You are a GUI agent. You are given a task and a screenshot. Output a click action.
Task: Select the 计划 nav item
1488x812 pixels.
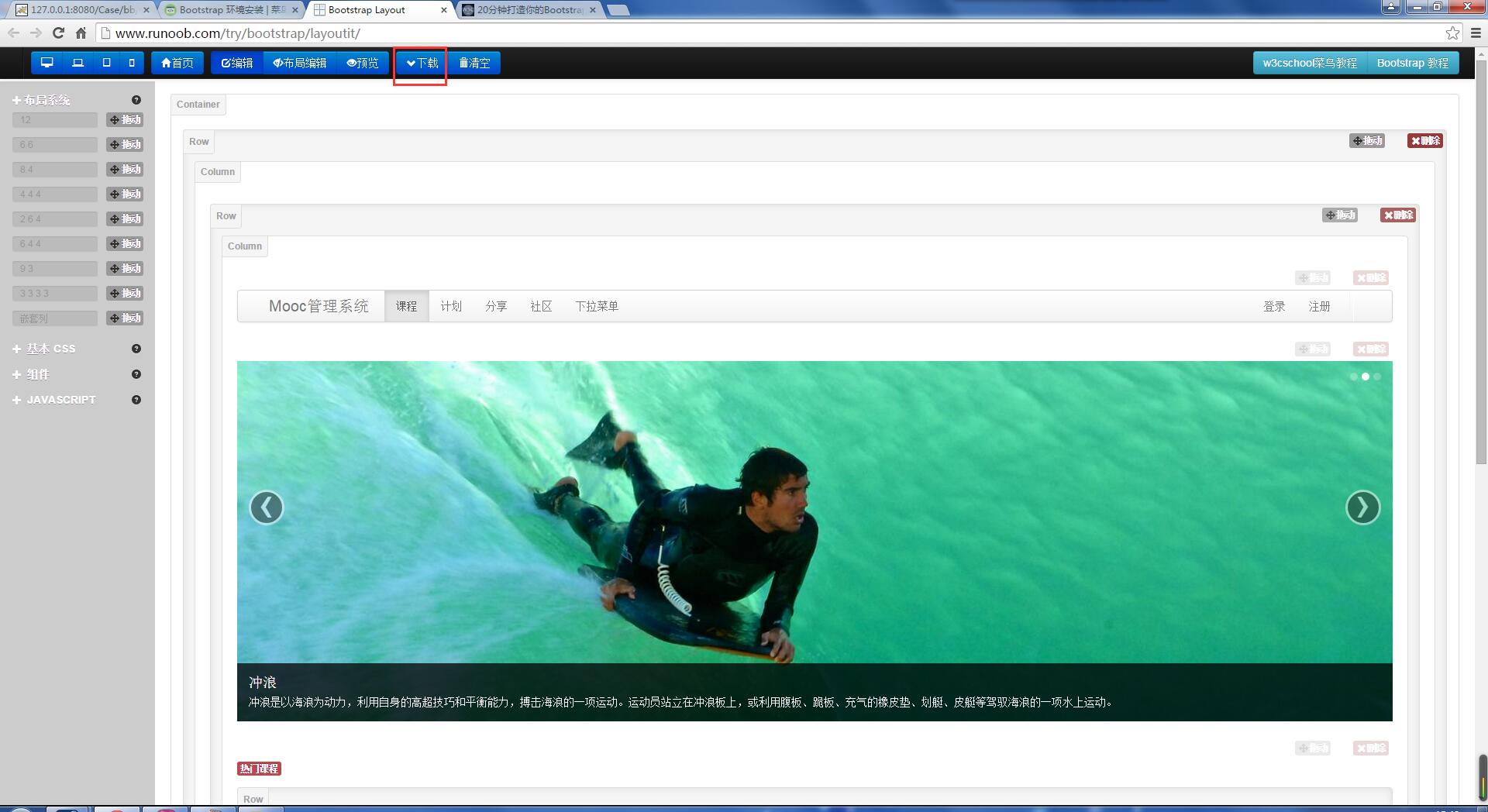[451, 306]
